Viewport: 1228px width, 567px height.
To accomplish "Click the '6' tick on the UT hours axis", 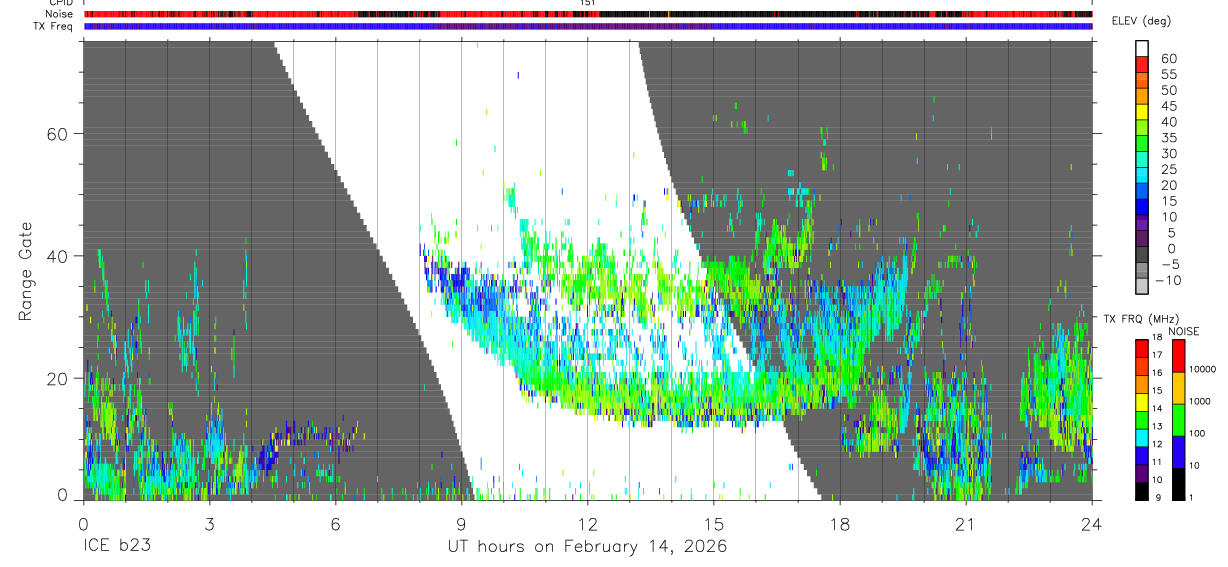I will [335, 524].
